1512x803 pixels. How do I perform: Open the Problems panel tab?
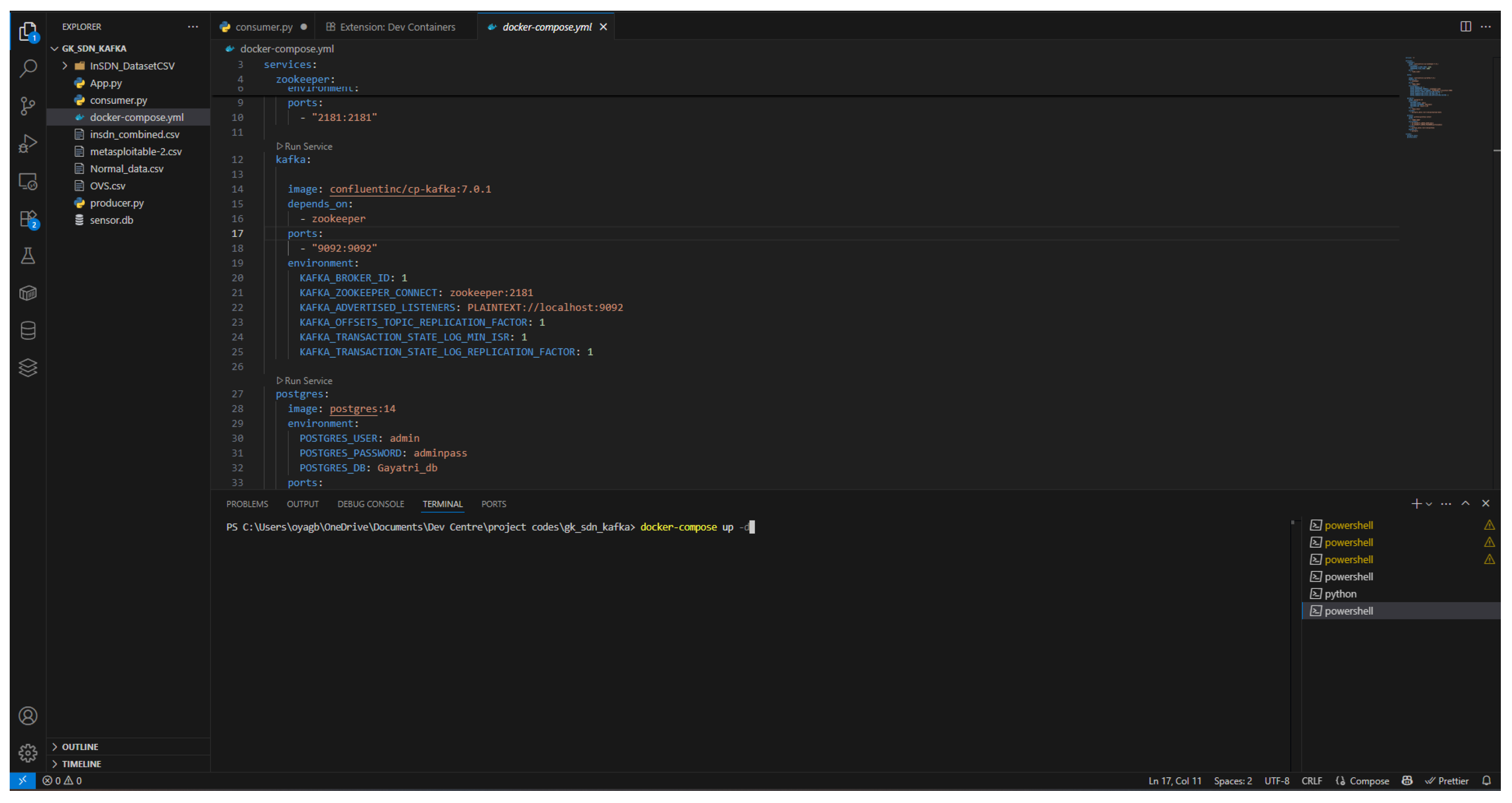tap(247, 504)
